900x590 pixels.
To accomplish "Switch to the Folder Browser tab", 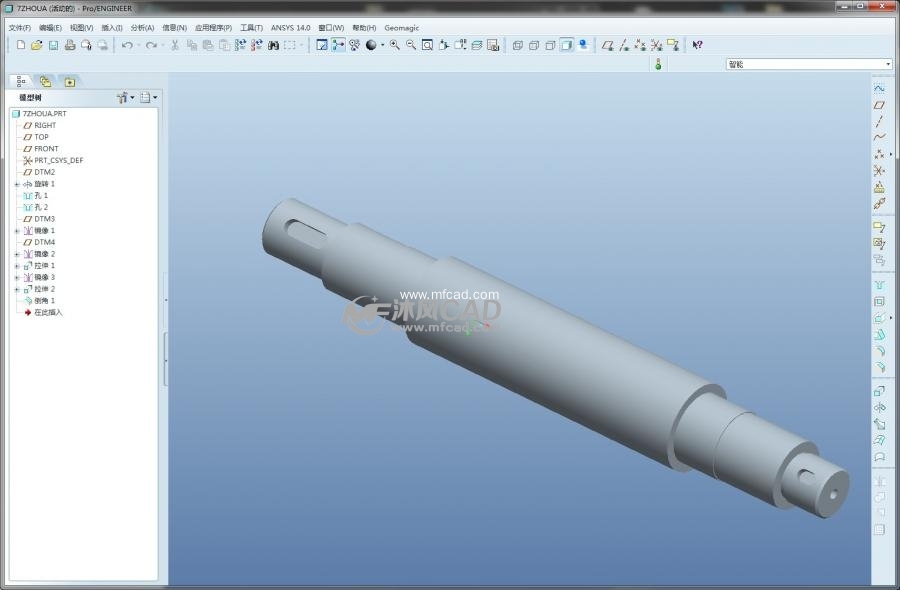I will tap(45, 81).
